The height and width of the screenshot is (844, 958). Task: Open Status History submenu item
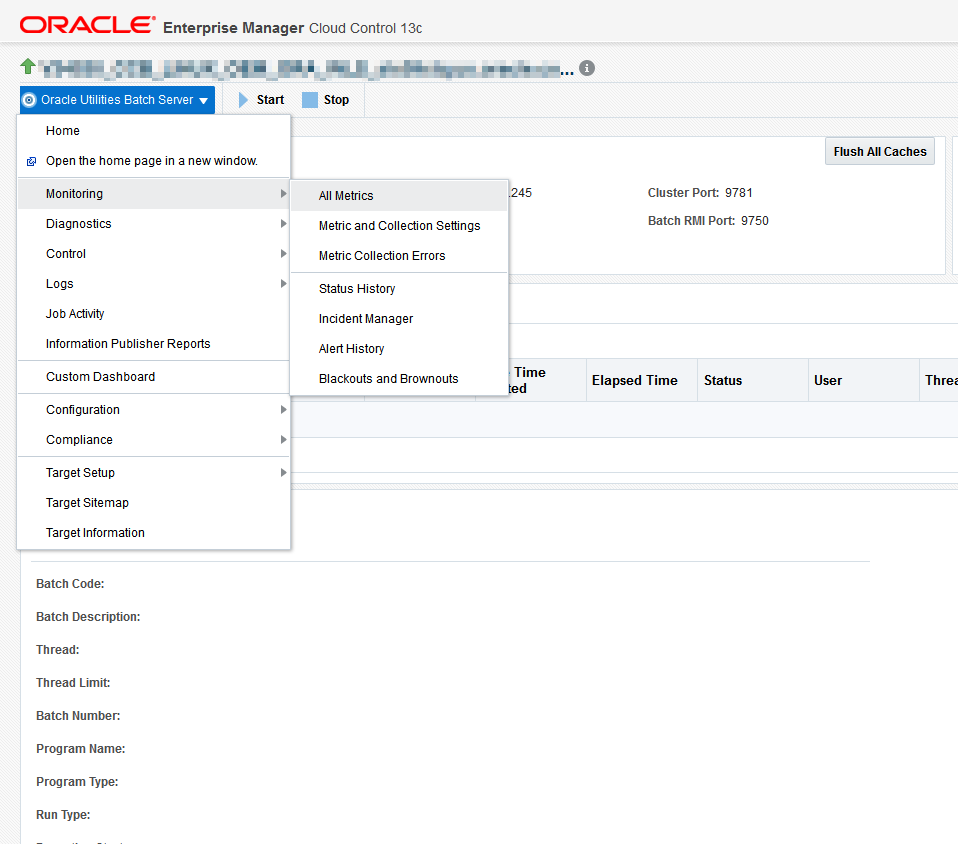tap(399, 288)
